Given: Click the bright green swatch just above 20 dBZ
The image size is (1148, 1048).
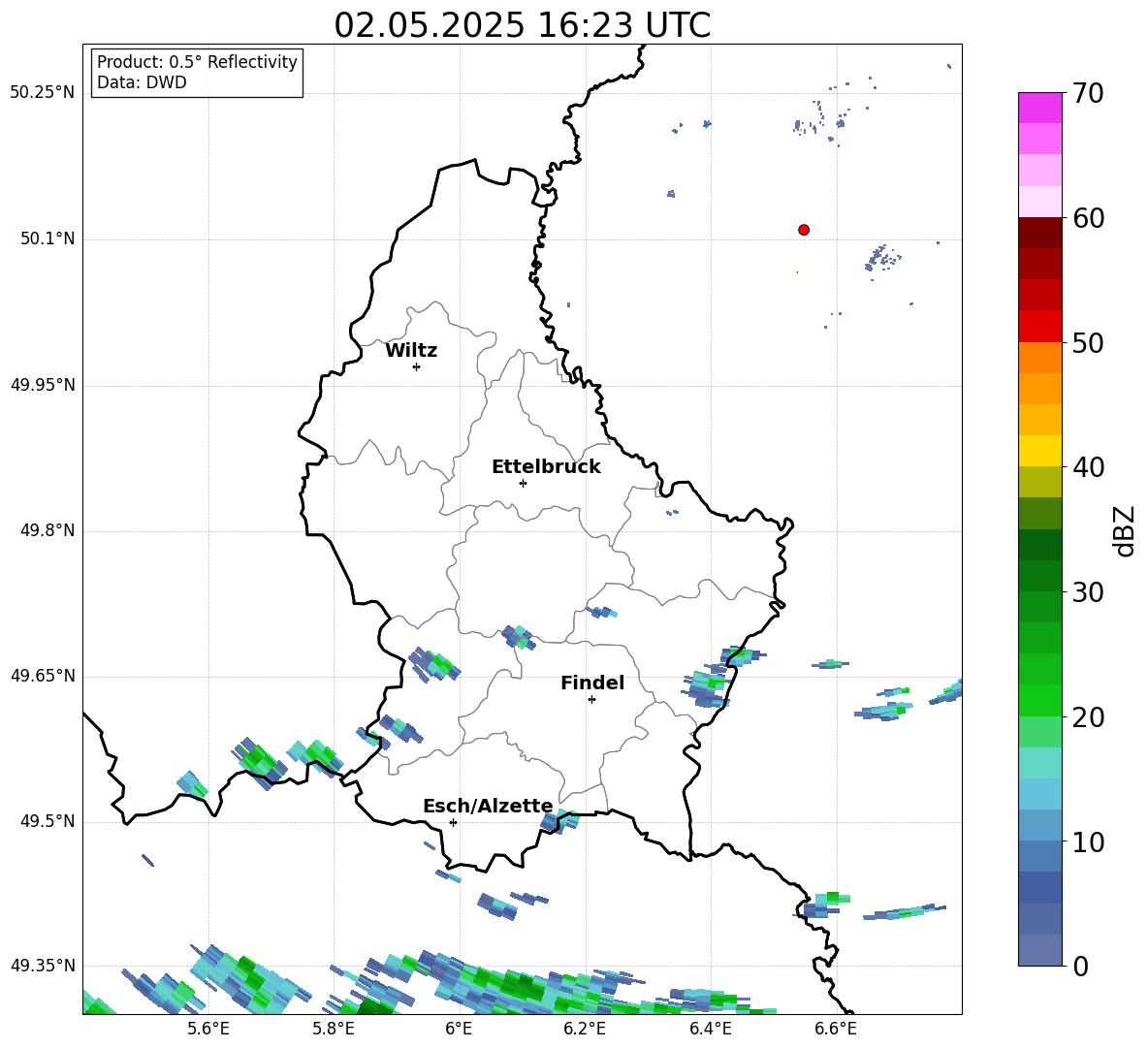Looking at the screenshot, I should pyautogui.click(x=1039, y=700).
